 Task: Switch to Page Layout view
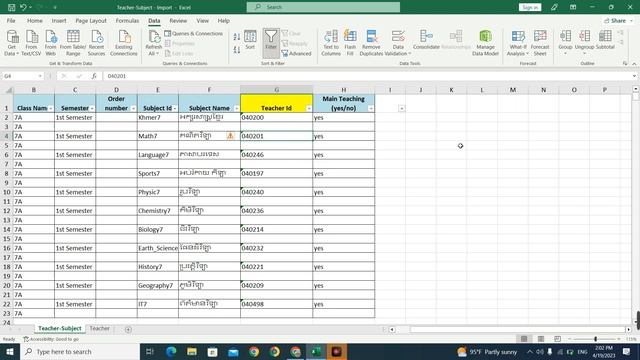point(541,339)
